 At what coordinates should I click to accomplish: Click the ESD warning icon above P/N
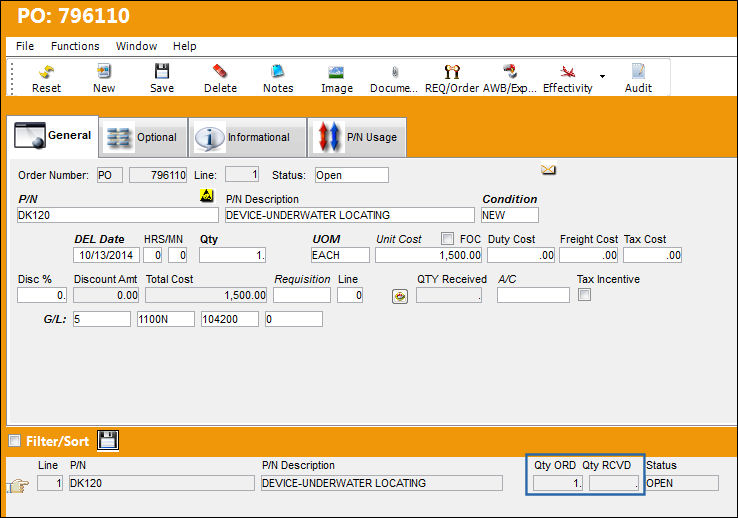pyautogui.click(x=207, y=195)
